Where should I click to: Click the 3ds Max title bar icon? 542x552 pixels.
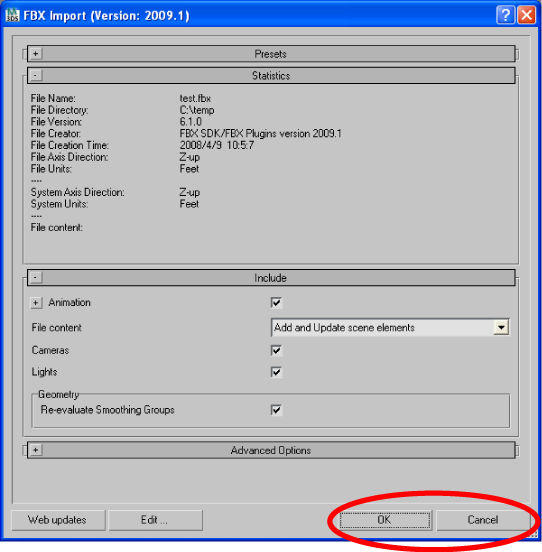pos(13,15)
